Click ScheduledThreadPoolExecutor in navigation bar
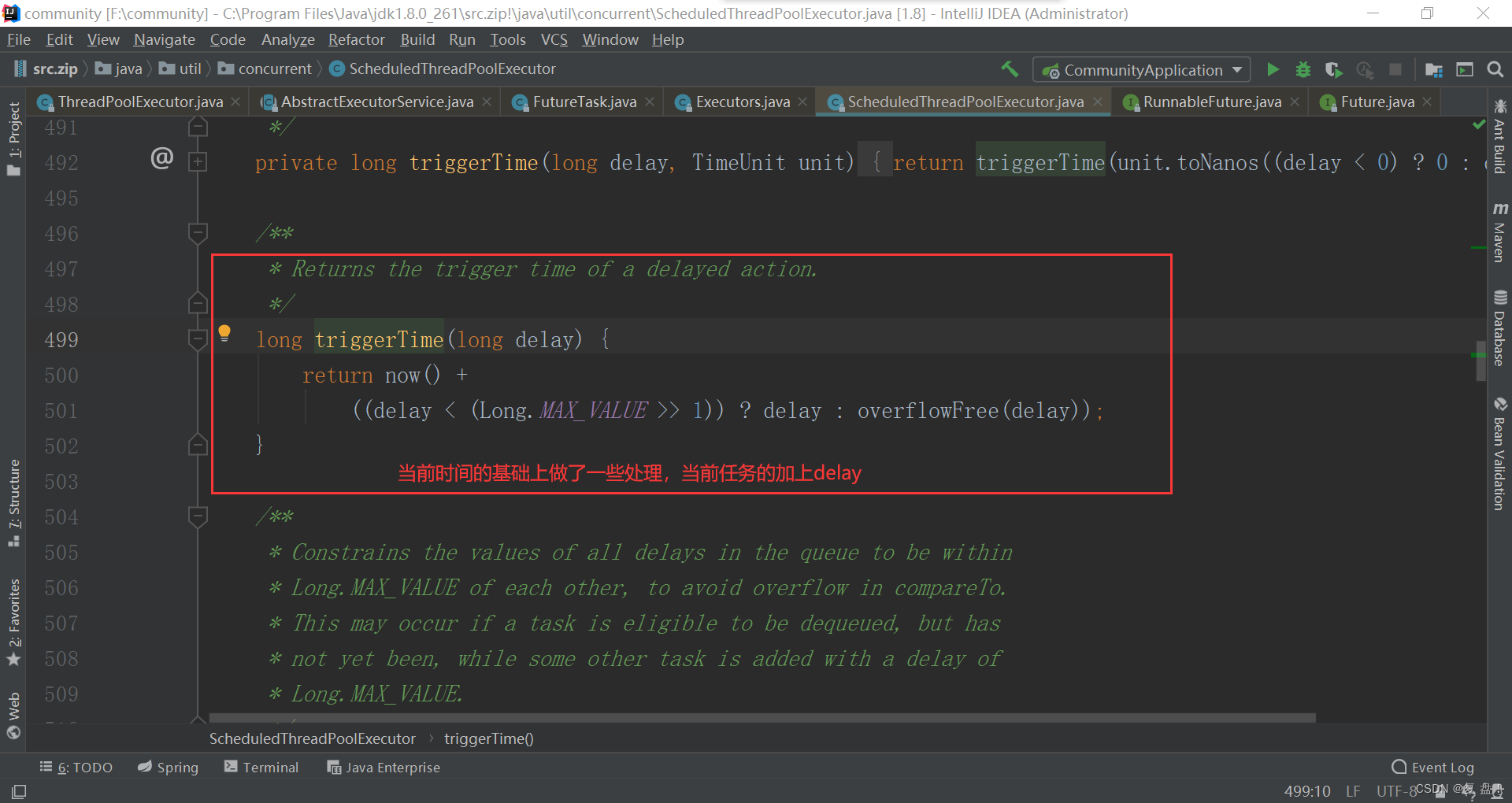 point(443,69)
